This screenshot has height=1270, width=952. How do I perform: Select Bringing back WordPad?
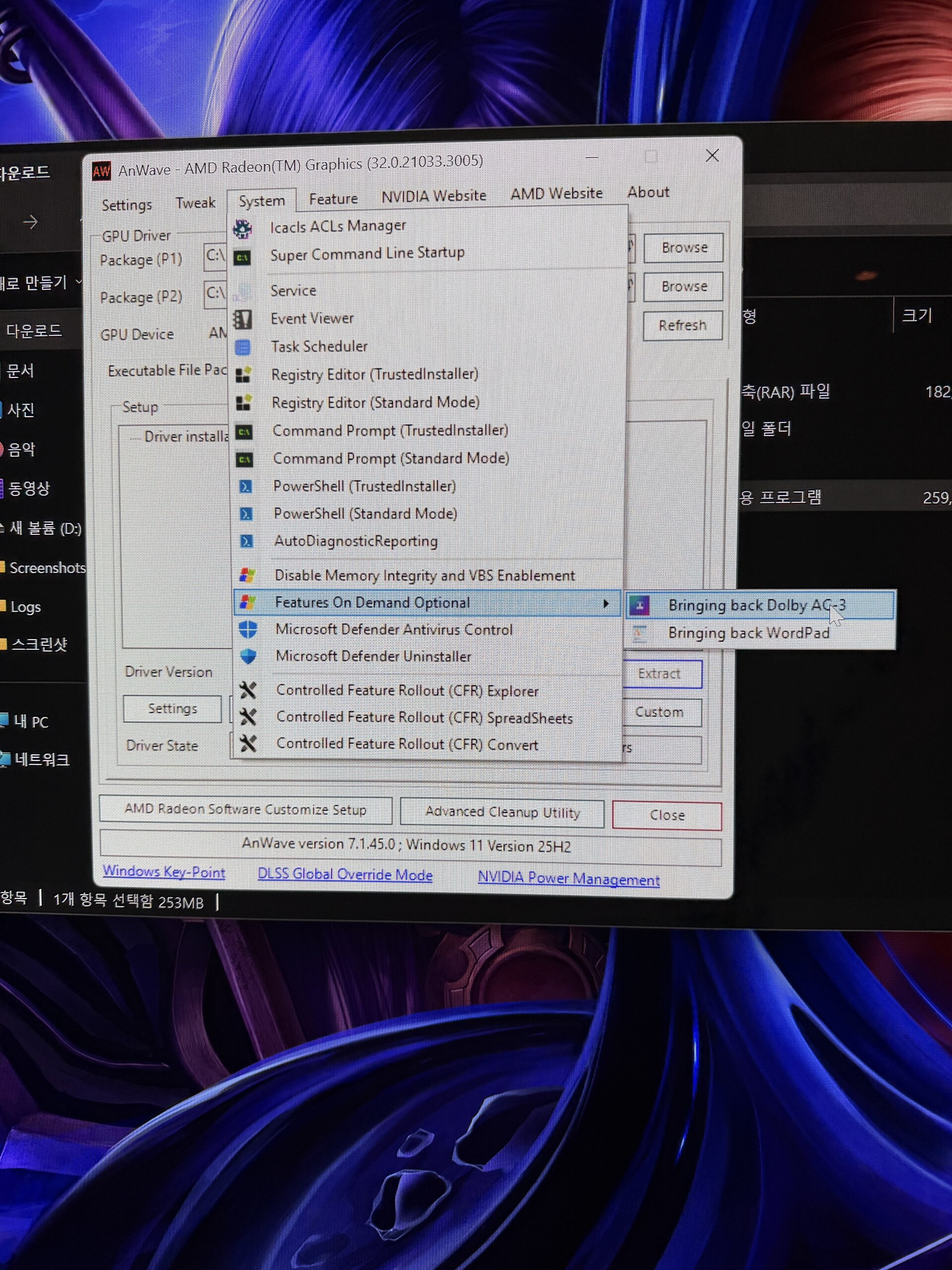(748, 633)
